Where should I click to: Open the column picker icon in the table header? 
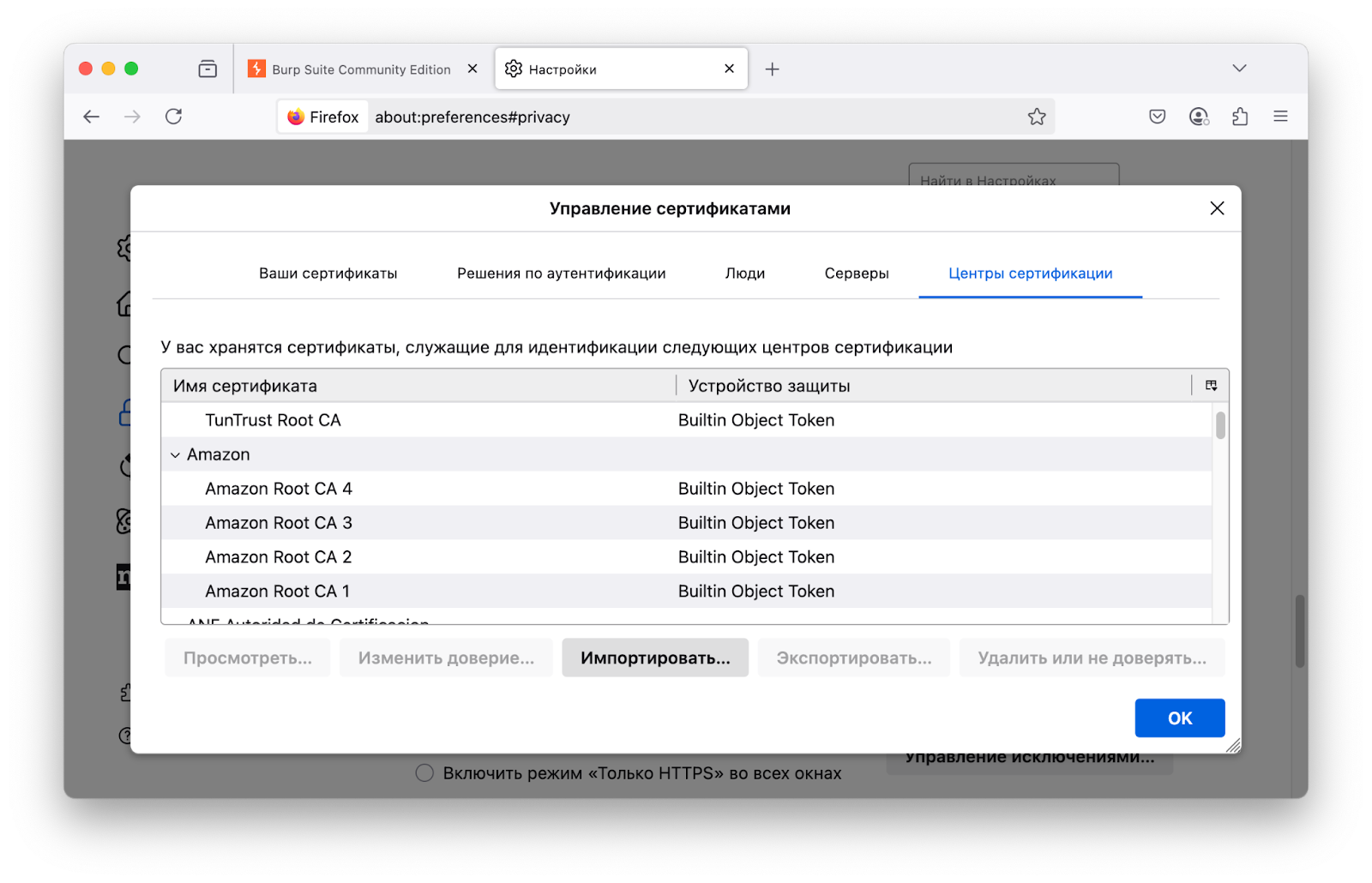[1211, 386]
